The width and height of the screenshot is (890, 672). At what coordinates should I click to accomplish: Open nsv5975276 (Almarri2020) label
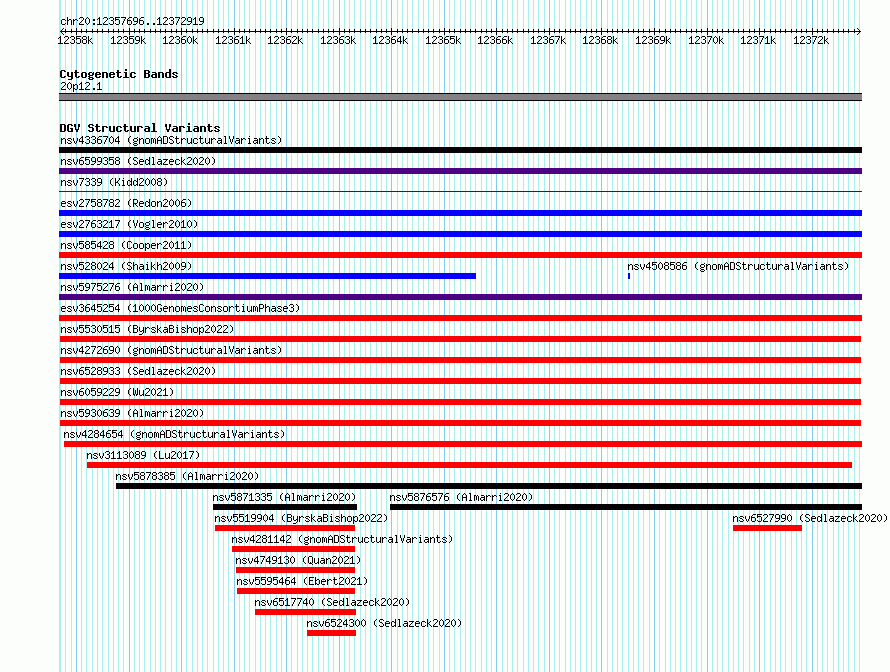132,287
